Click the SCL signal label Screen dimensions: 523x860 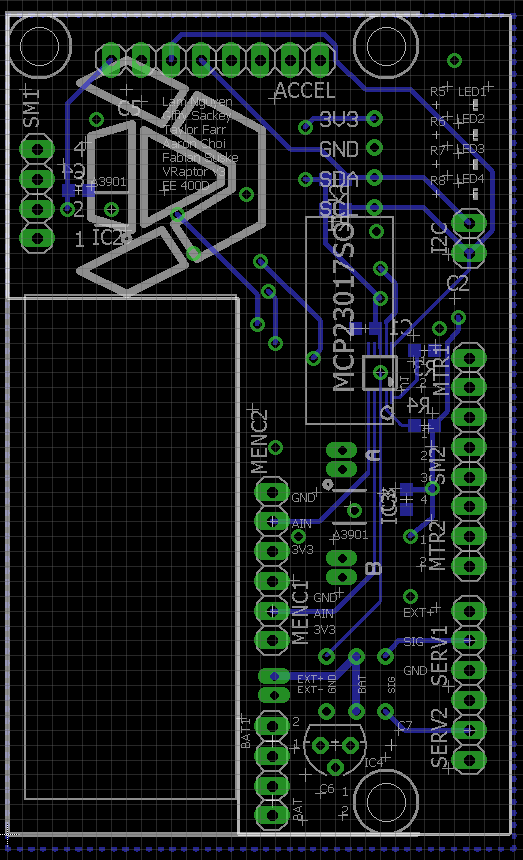[338, 209]
